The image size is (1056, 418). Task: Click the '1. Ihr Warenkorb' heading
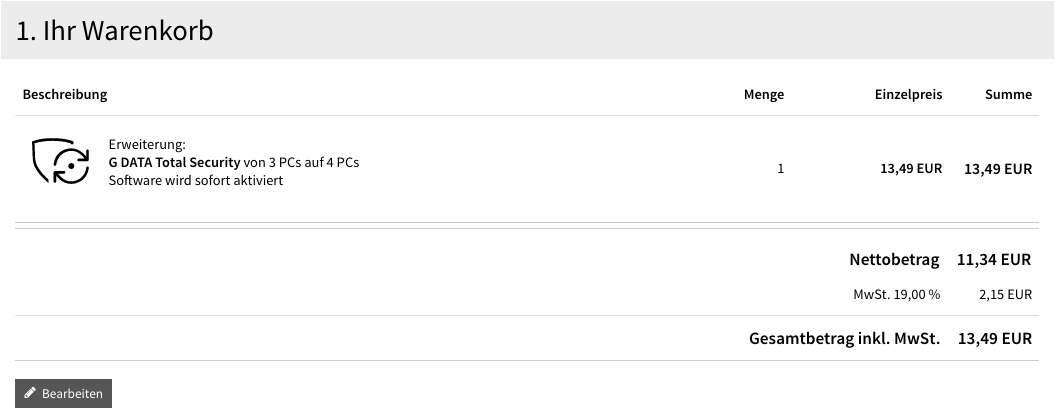114,31
